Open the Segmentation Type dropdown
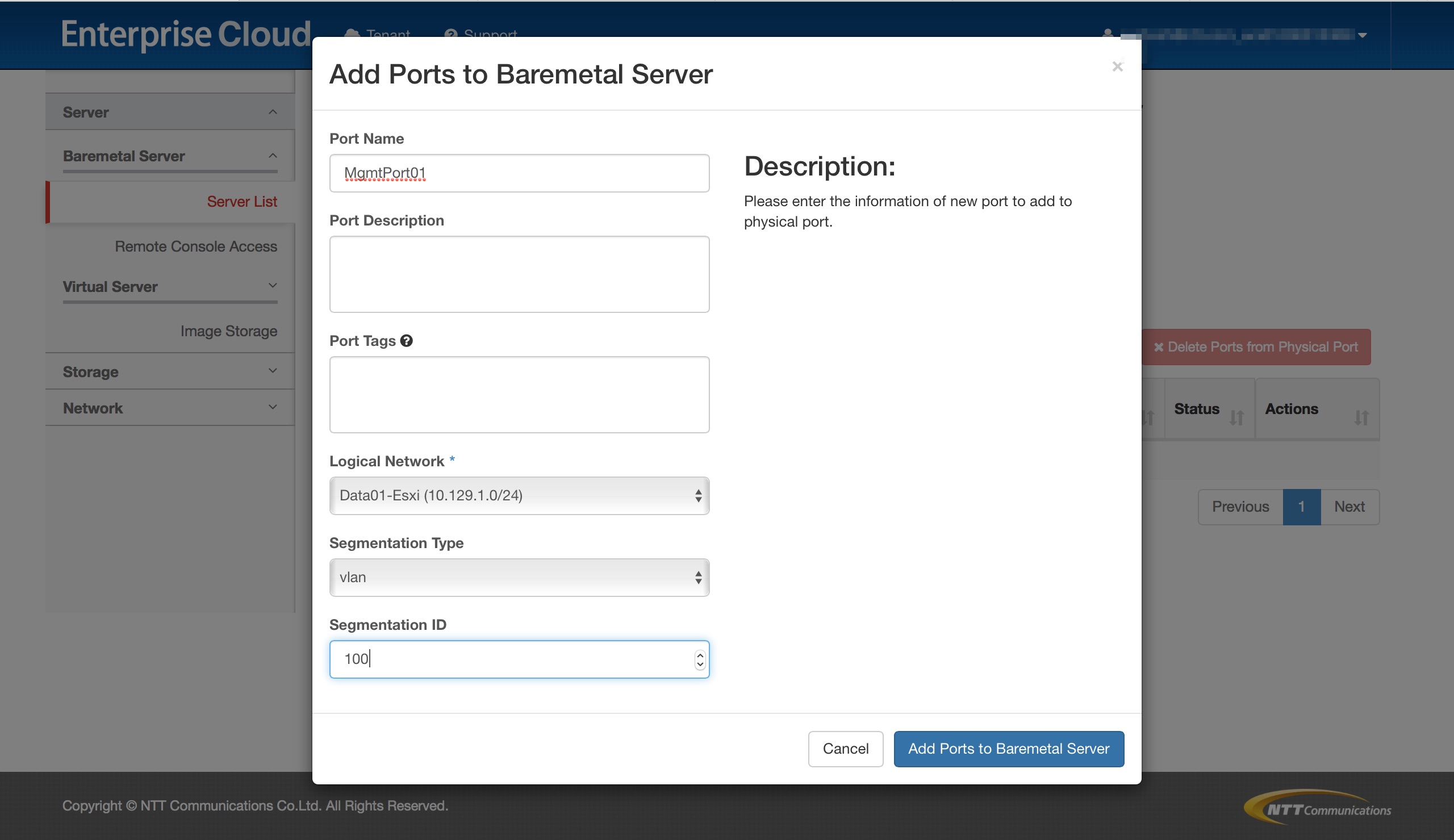The width and height of the screenshot is (1454, 840). tap(519, 578)
